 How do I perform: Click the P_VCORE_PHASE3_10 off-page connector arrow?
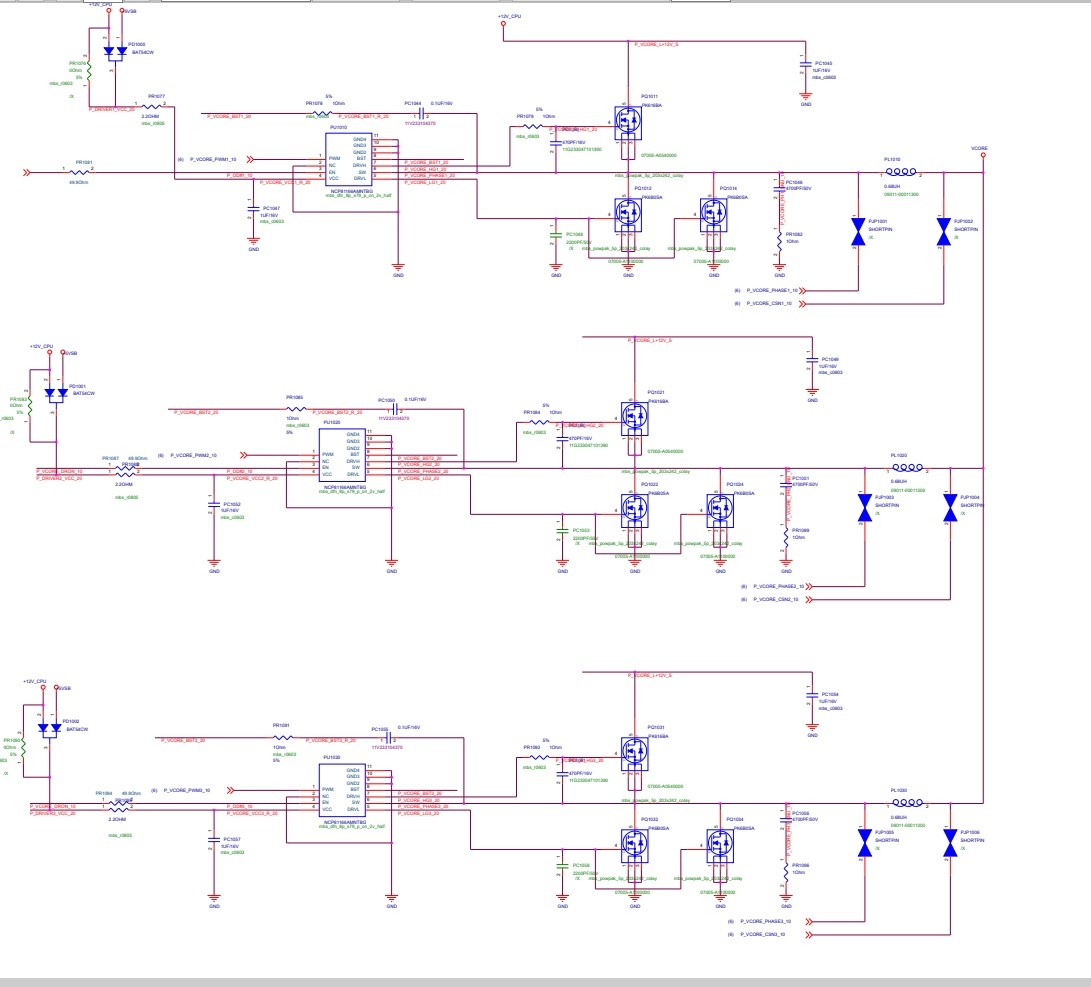click(x=809, y=922)
